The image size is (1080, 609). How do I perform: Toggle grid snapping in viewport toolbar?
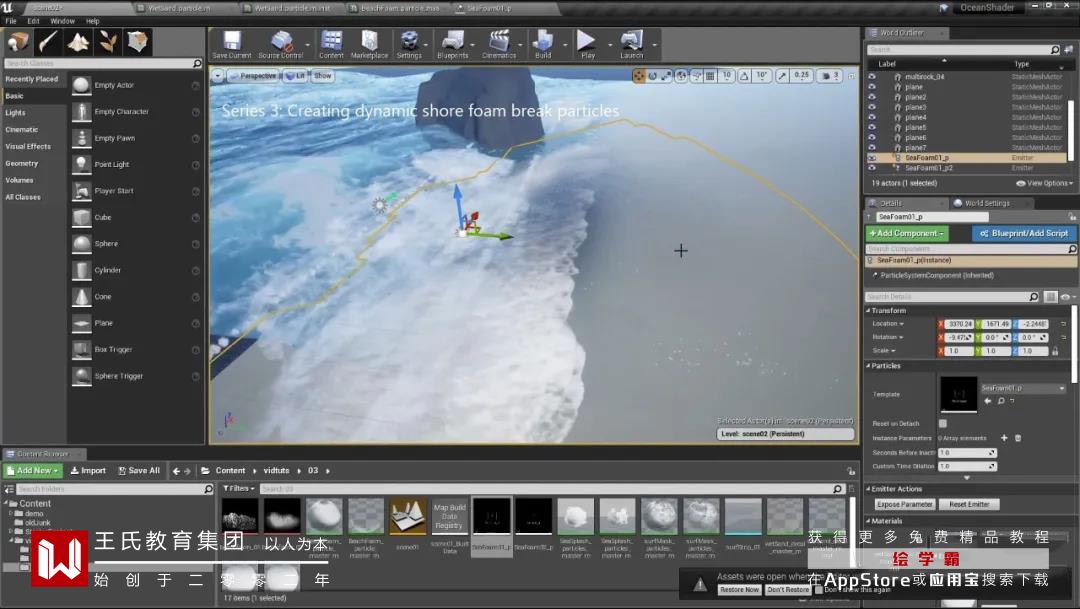point(710,76)
